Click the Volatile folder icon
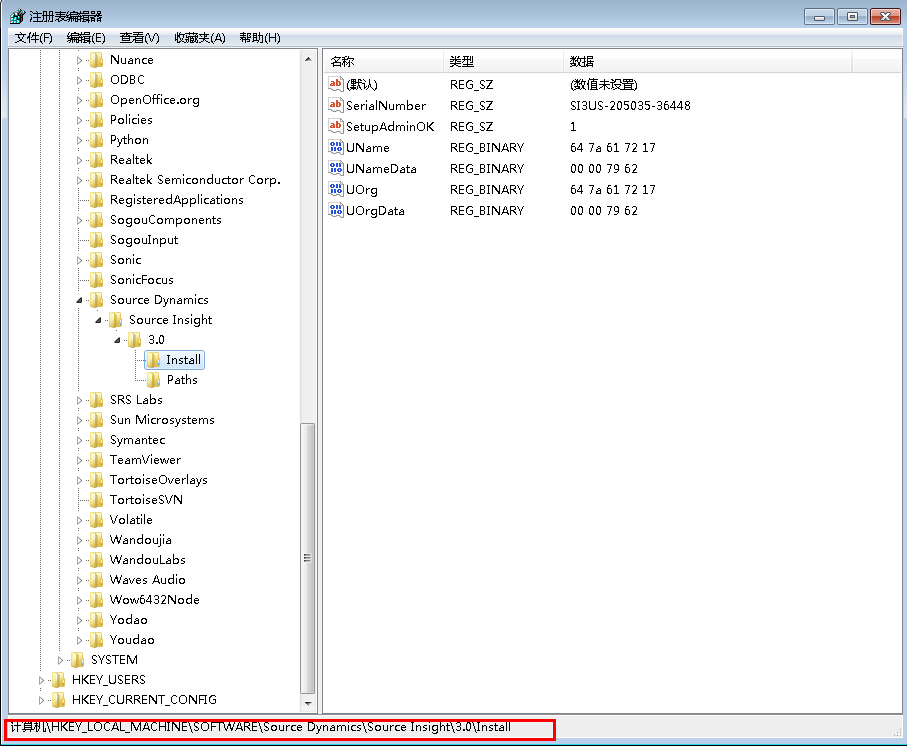 [97, 520]
